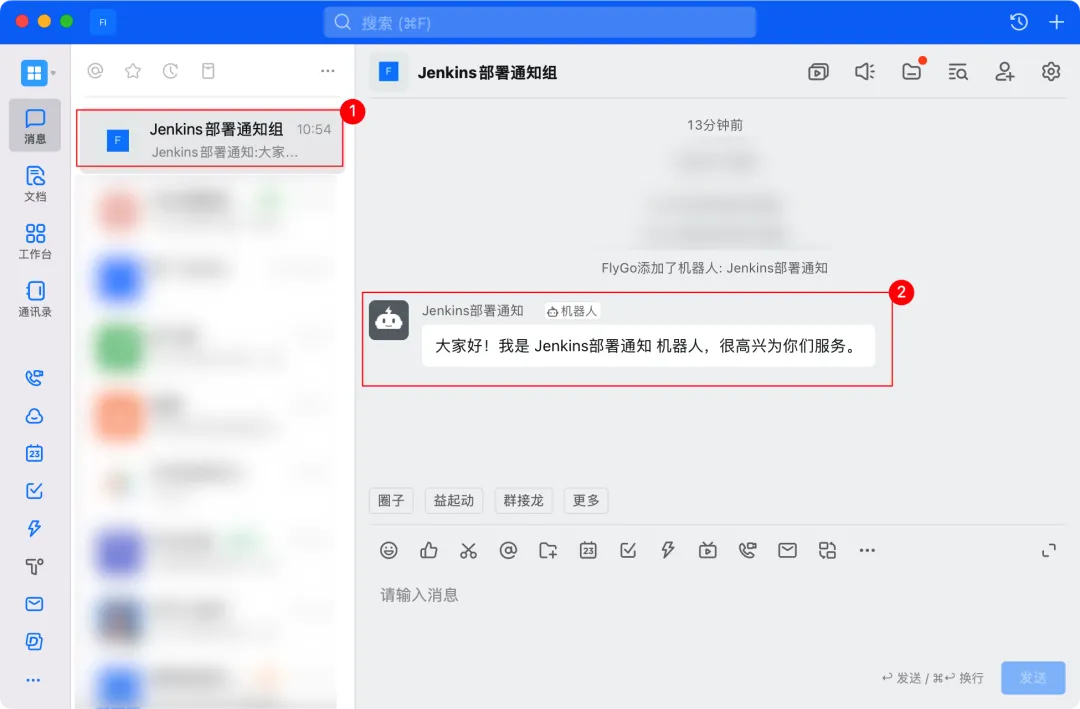Open the 工作台 workbench section
Viewport: 1080px width, 709px height.
point(34,241)
